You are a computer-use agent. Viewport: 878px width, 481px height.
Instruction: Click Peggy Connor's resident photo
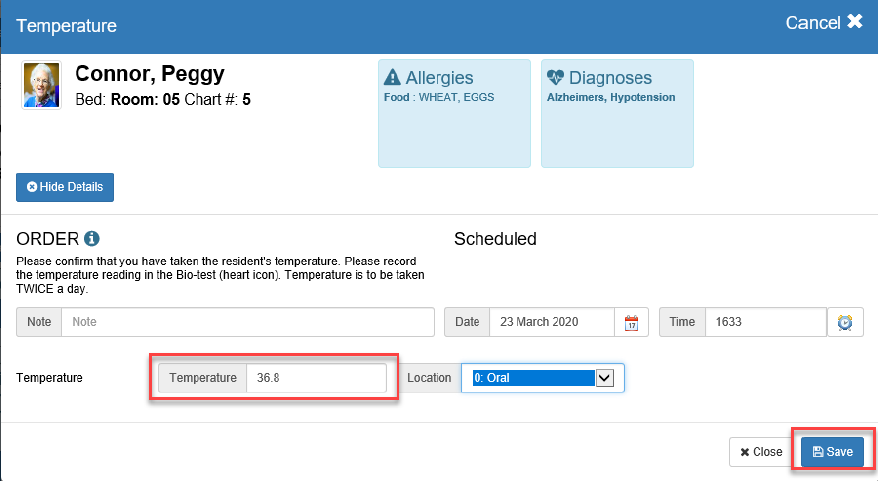coord(42,85)
